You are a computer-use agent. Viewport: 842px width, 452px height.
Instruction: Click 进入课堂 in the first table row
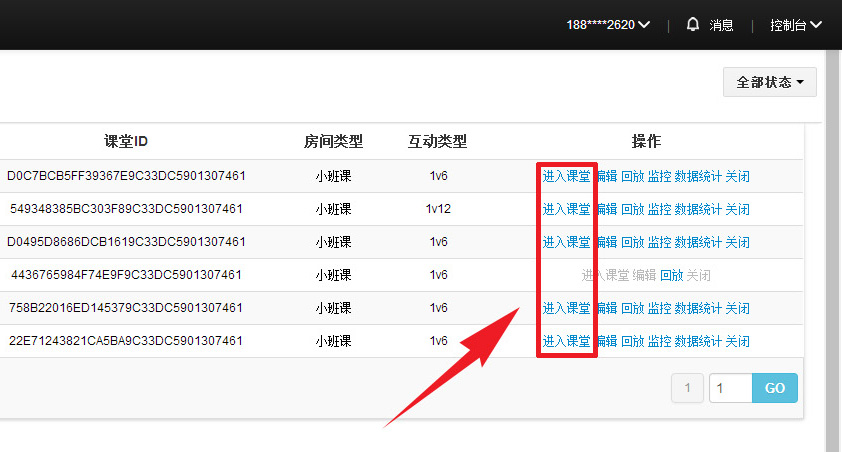(566, 176)
